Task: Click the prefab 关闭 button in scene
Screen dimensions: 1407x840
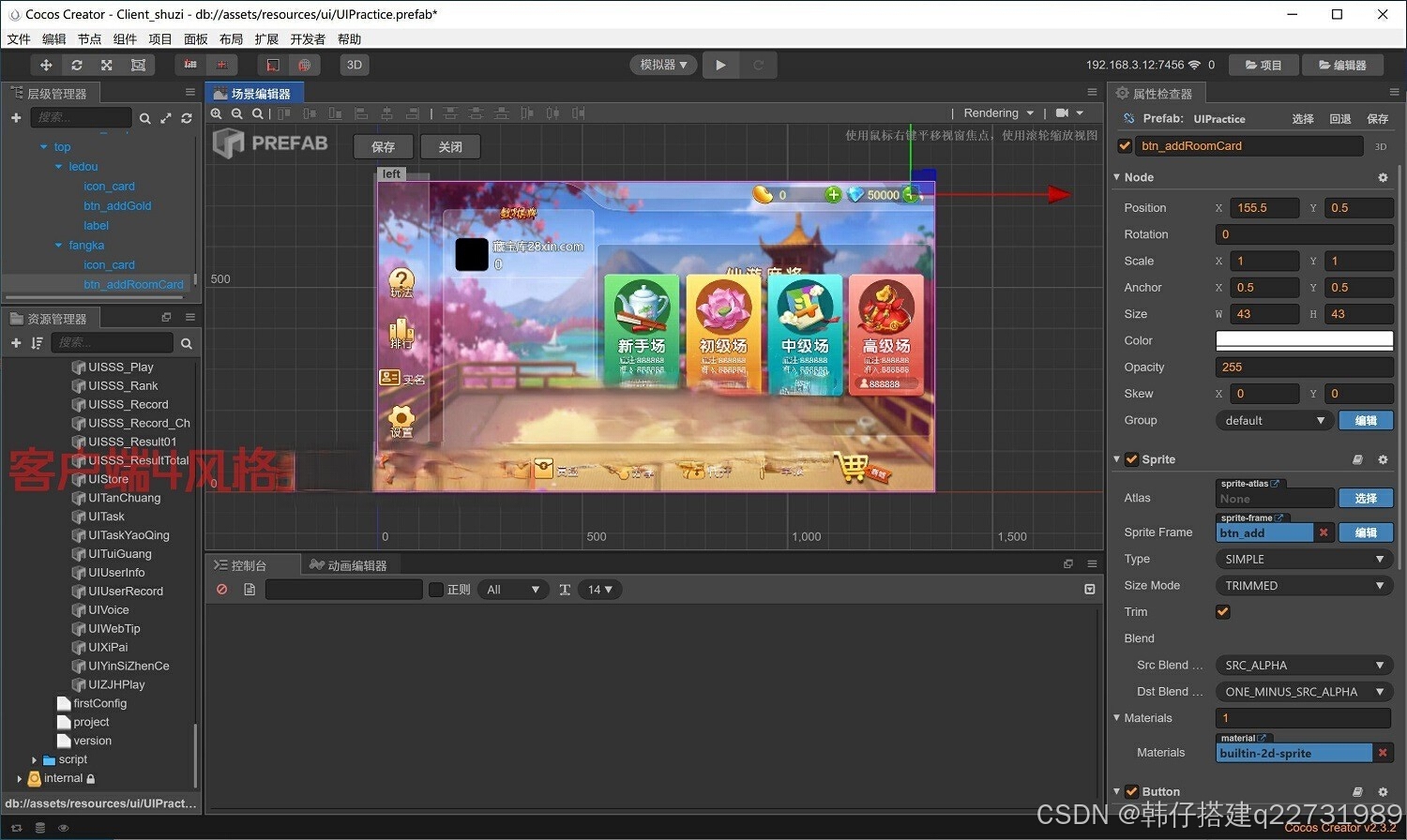Action: [x=450, y=147]
